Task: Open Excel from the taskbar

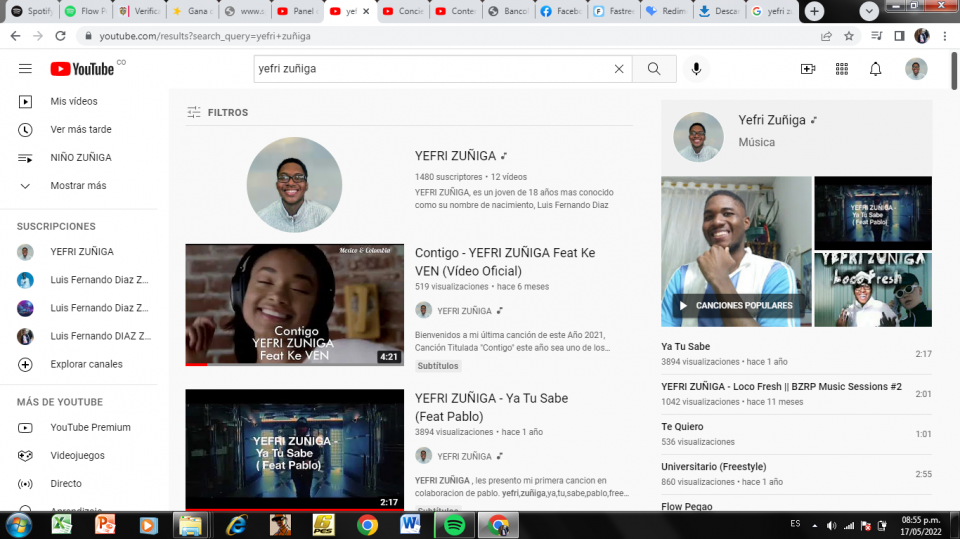Action: pyautogui.click(x=61, y=526)
